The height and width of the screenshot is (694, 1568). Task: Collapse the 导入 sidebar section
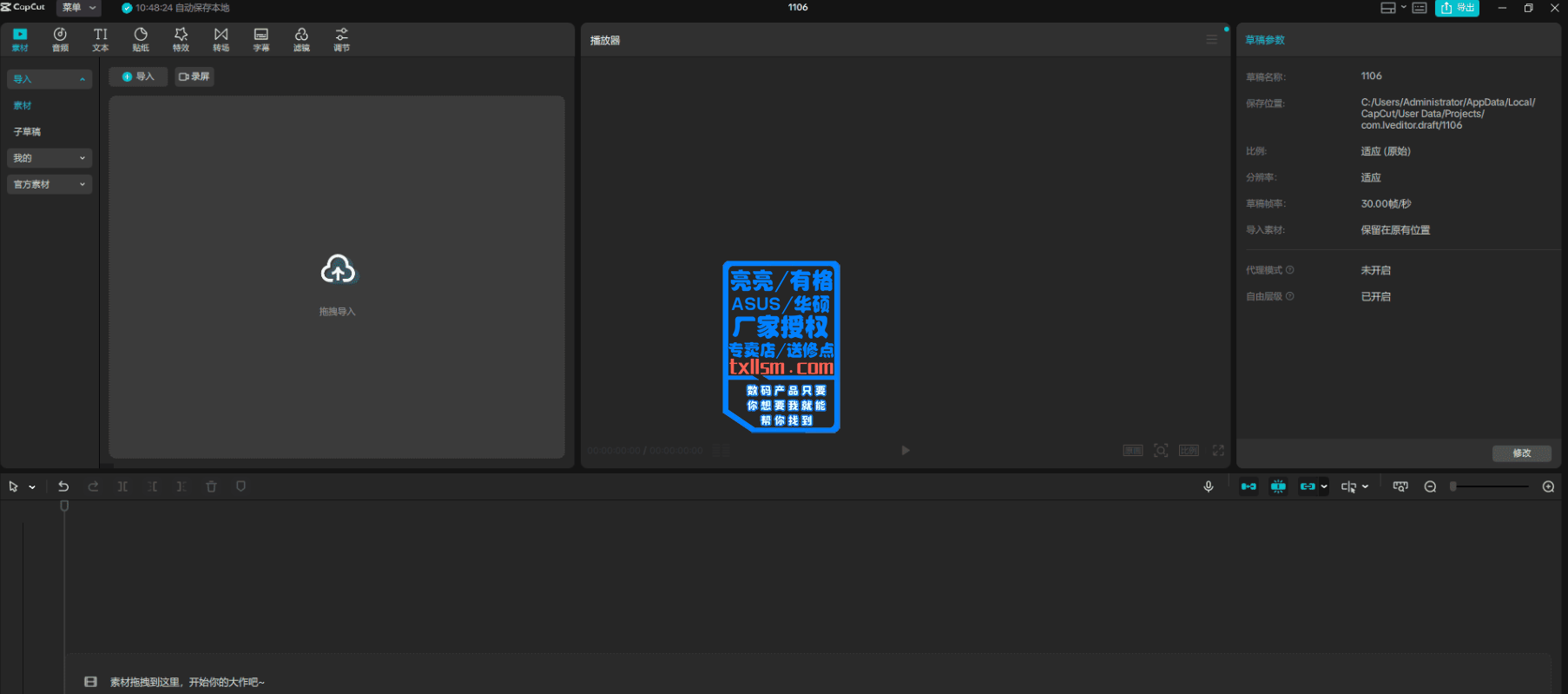(x=49, y=79)
